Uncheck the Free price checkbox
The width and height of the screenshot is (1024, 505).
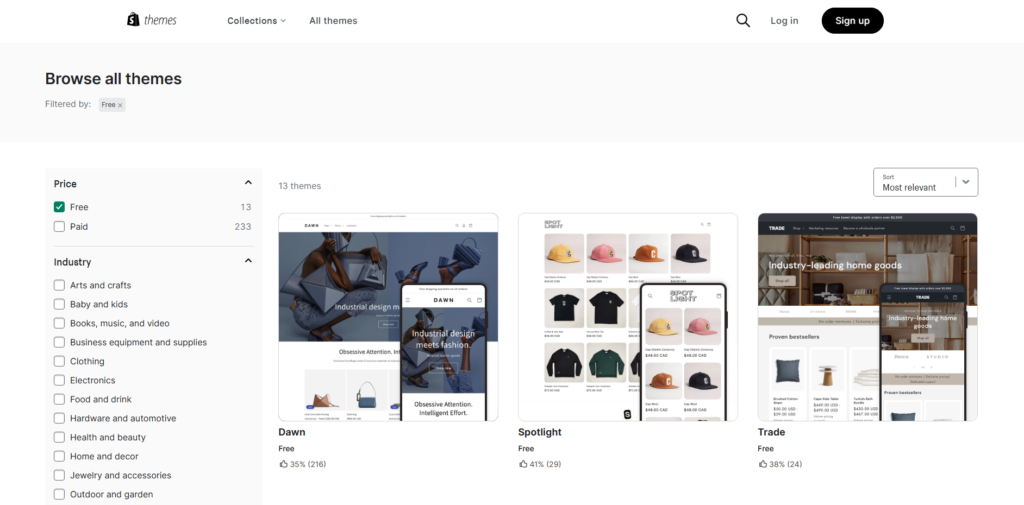point(59,207)
